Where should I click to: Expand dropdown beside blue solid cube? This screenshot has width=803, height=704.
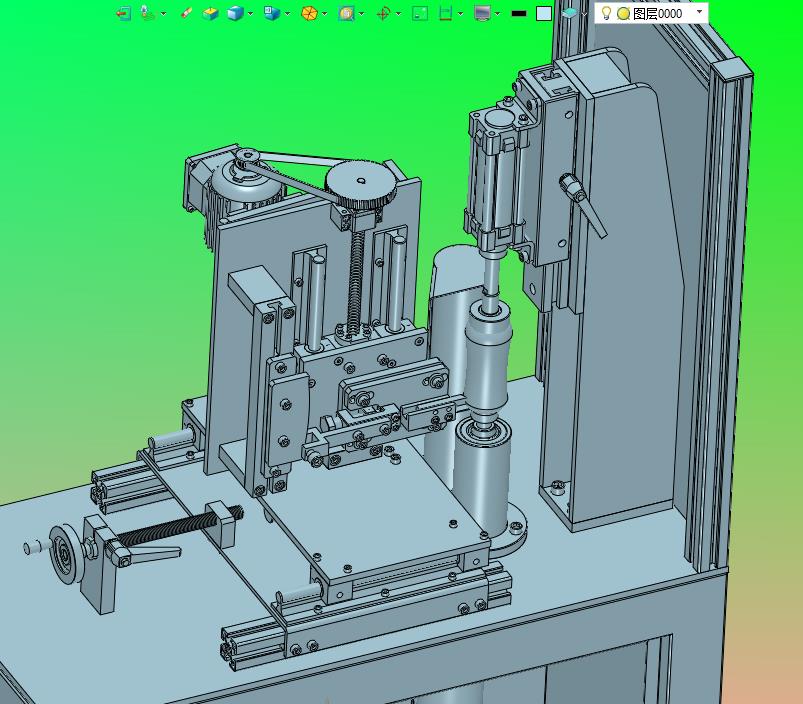tap(250, 14)
